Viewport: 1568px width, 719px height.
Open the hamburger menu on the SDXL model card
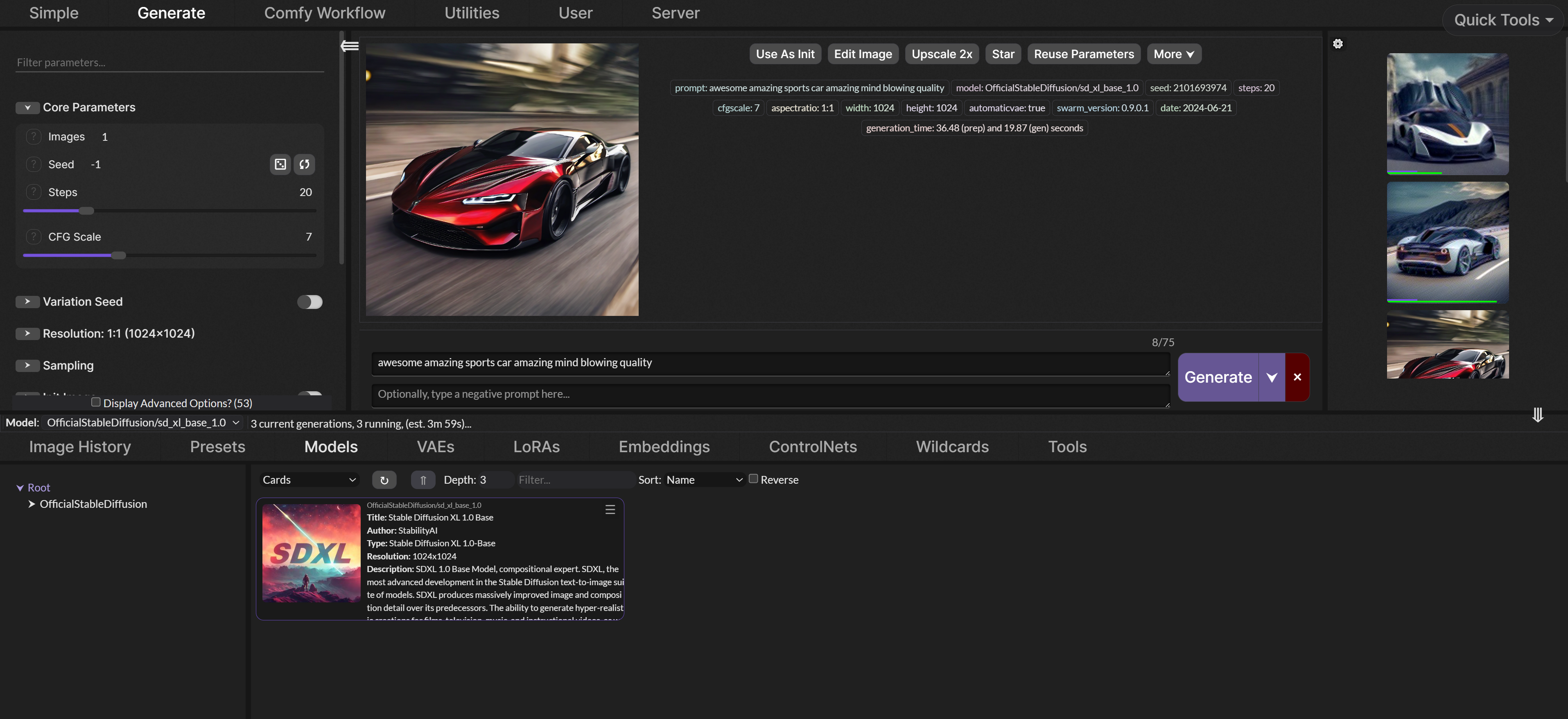click(x=610, y=510)
